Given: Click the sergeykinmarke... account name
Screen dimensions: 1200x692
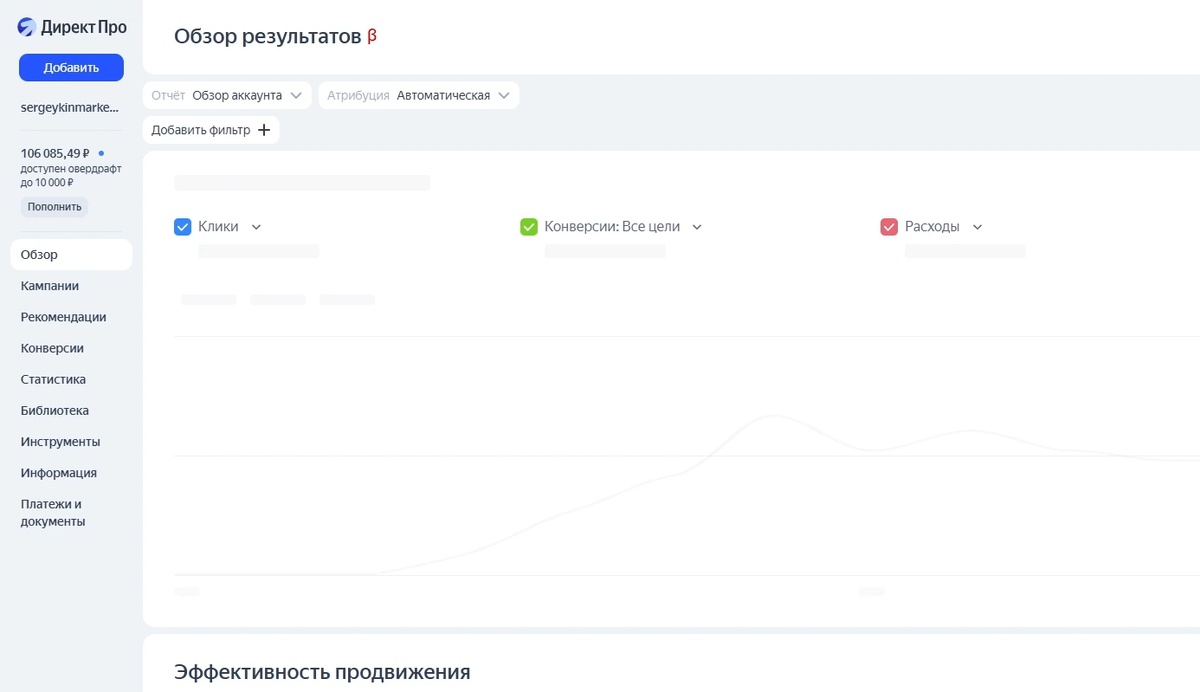Looking at the screenshot, I should 70,107.
